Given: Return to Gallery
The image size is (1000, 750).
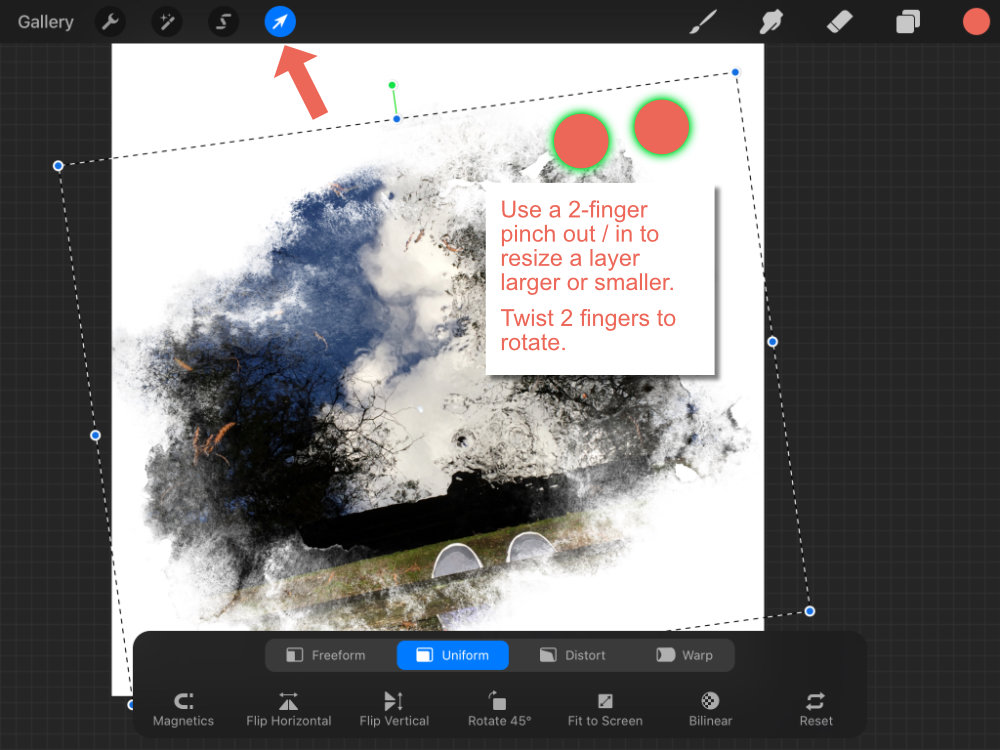Looking at the screenshot, I should point(45,22).
